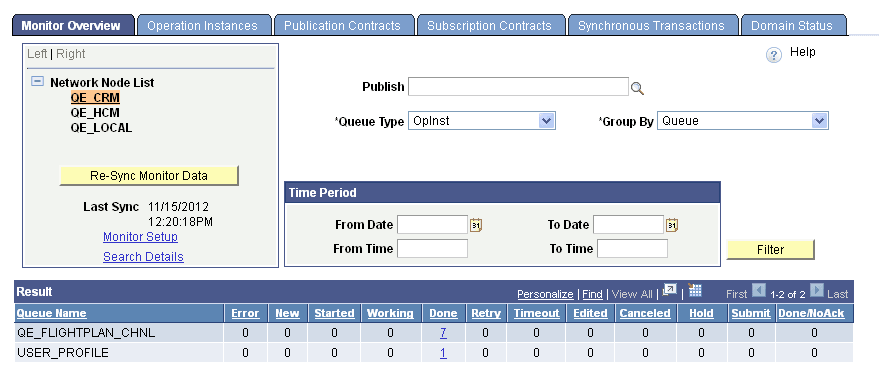The height and width of the screenshot is (377, 879).
Task: Open Done count 7 for QE_FLIGHTPLAN_CHNL
Action: [443, 333]
